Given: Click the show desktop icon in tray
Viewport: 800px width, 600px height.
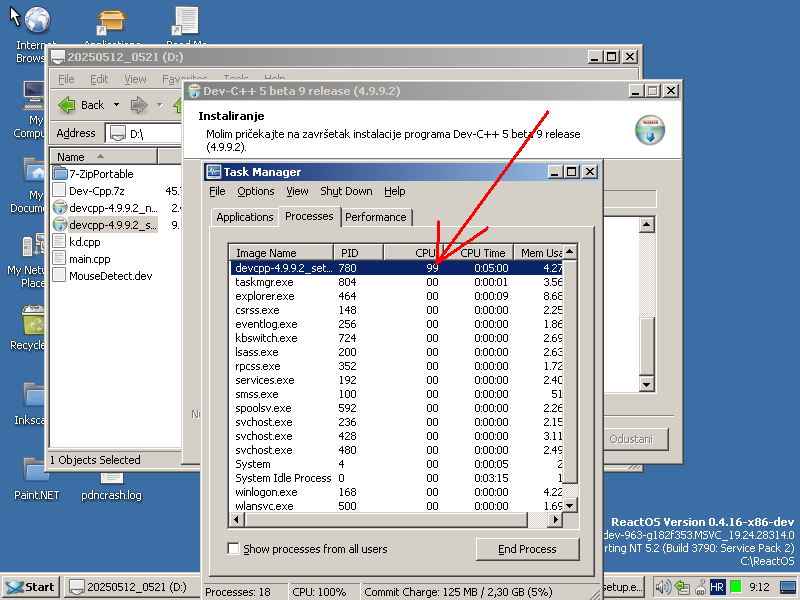Looking at the screenshot, I should tap(788, 587).
